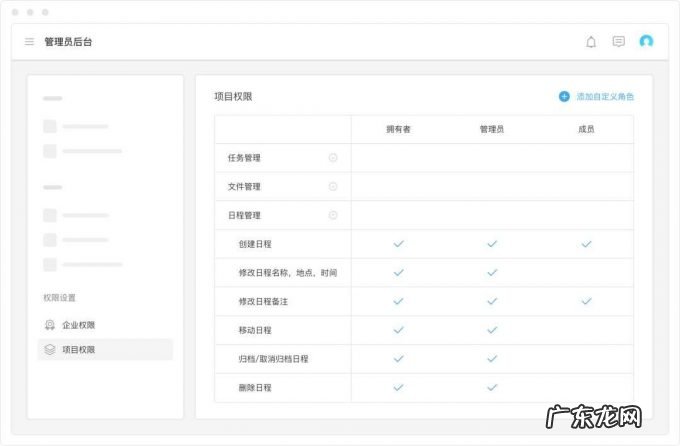Select 项目权限 in the sidebar
This screenshot has width=680, height=446.
(x=78, y=349)
